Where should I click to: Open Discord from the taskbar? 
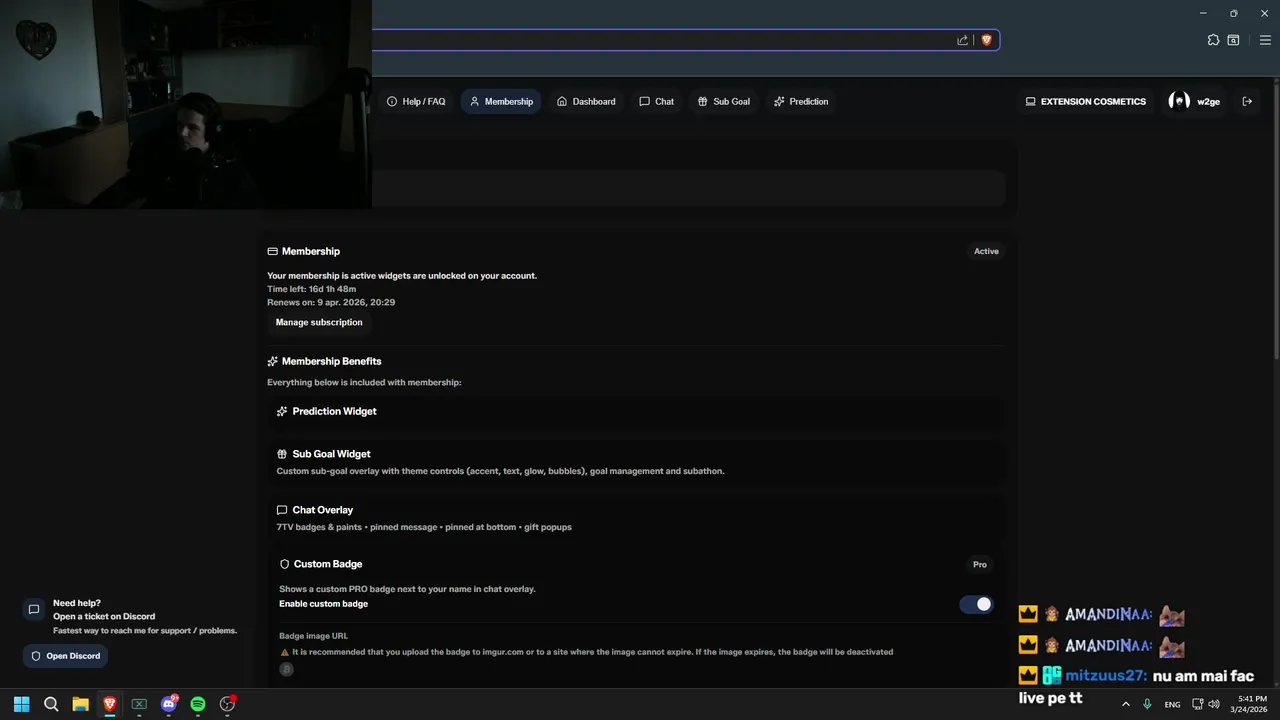tap(168, 704)
